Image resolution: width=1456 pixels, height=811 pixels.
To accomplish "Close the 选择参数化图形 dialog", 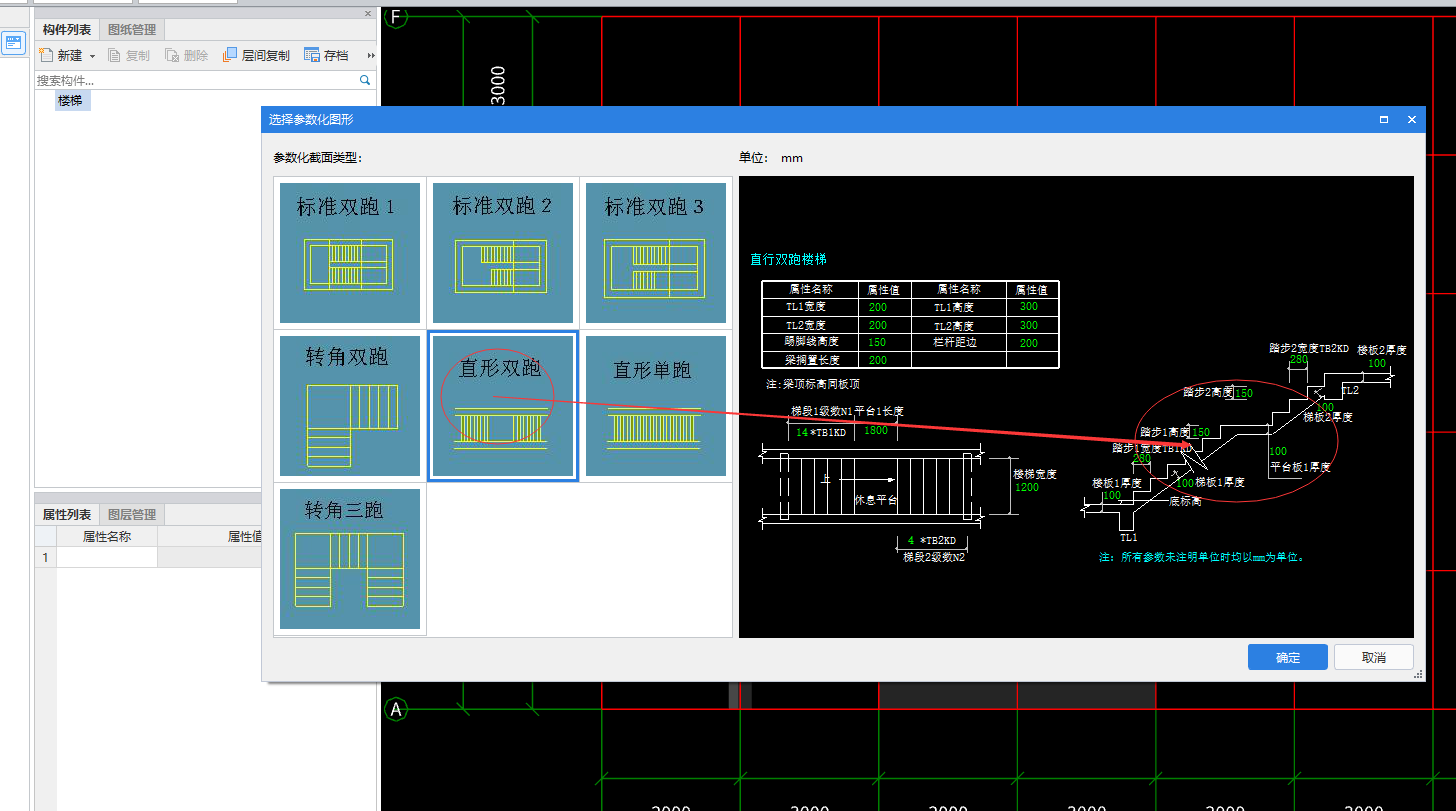I will tap(1412, 119).
